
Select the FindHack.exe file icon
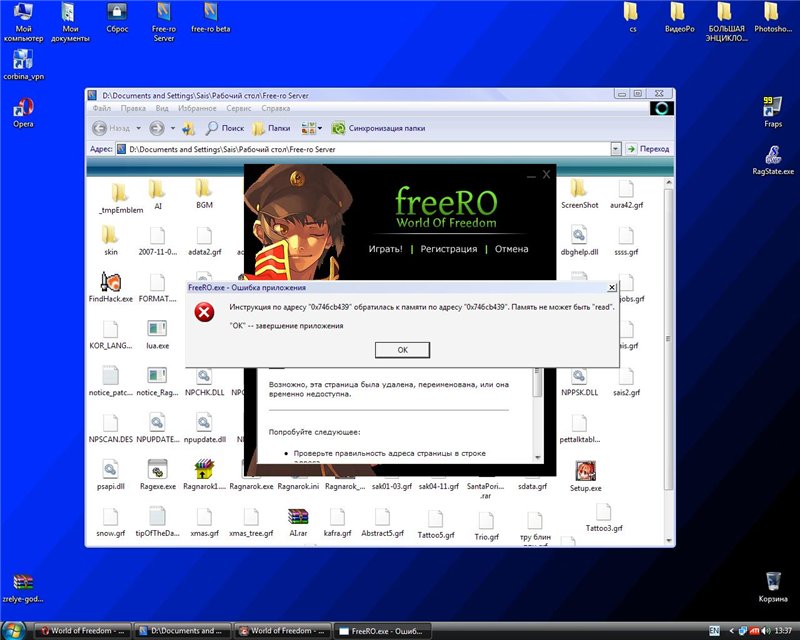point(111,287)
